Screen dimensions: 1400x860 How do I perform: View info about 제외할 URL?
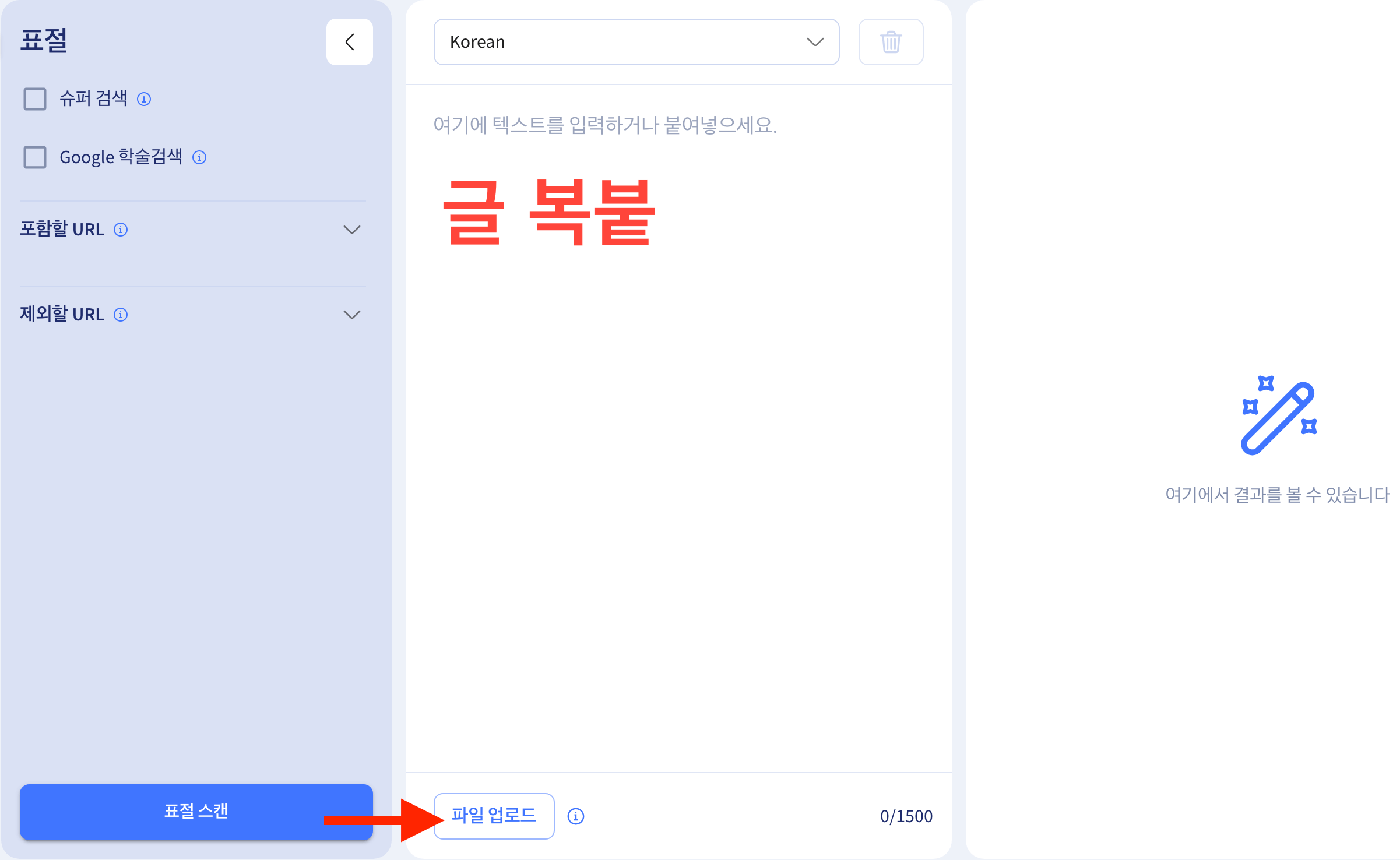[x=121, y=315]
